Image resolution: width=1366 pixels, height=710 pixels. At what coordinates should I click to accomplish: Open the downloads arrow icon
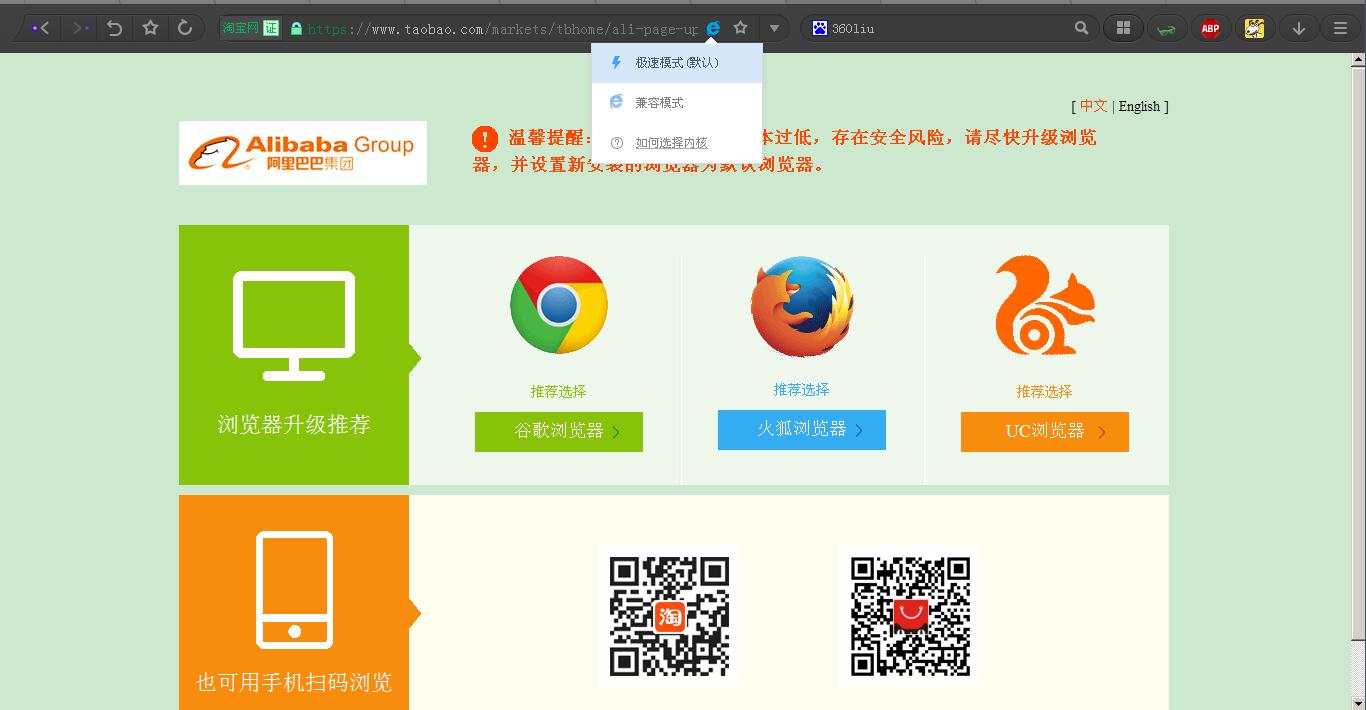point(1299,28)
